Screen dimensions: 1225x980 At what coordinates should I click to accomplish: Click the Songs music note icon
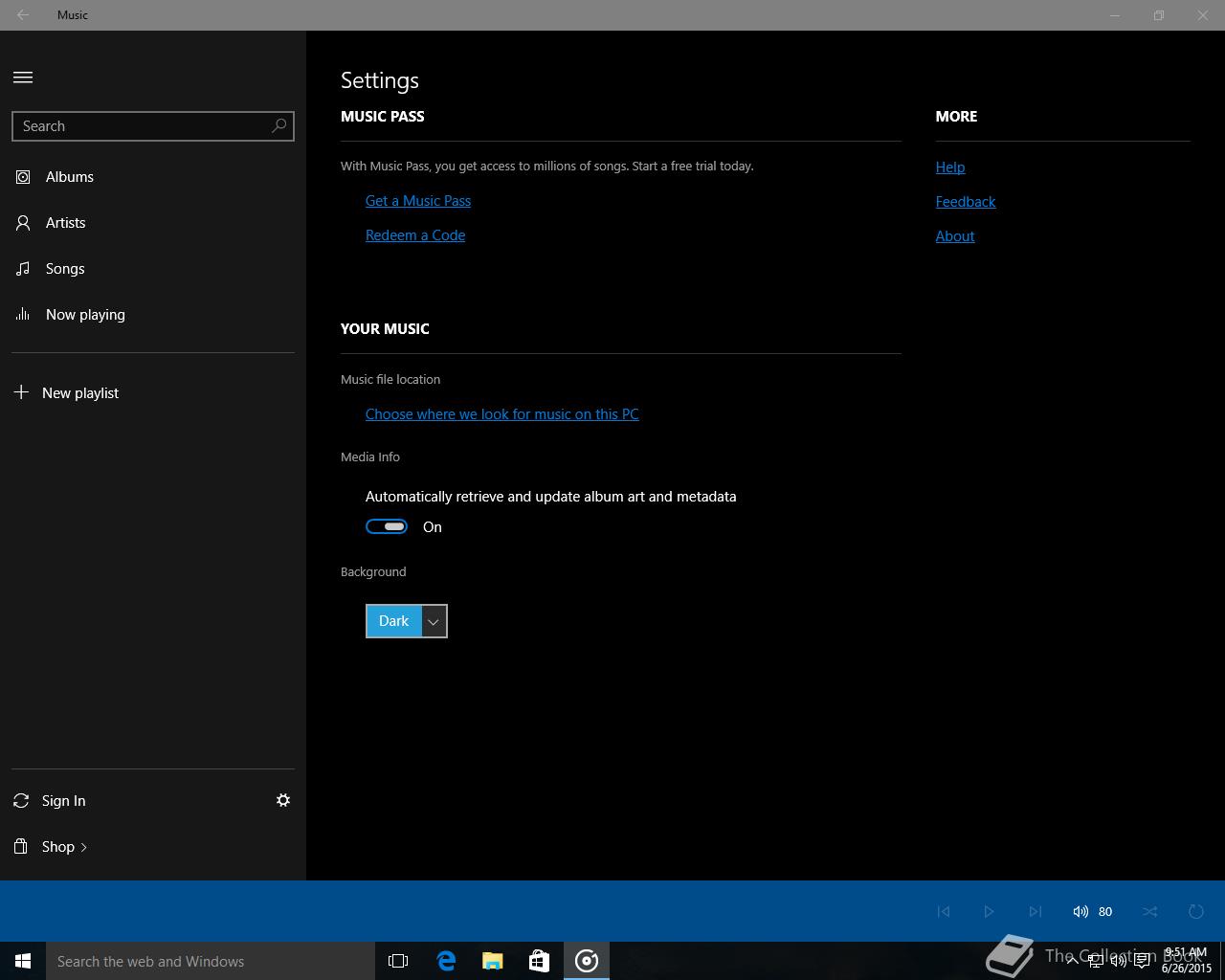[x=23, y=269]
